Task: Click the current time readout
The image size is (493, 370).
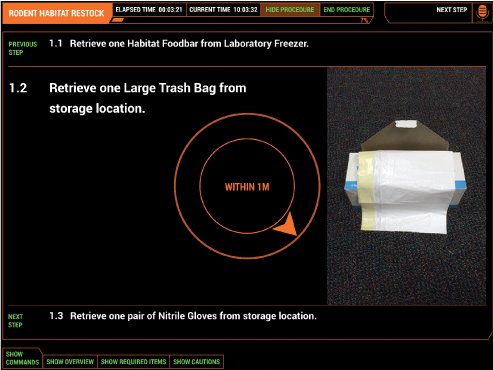Action: click(223, 10)
